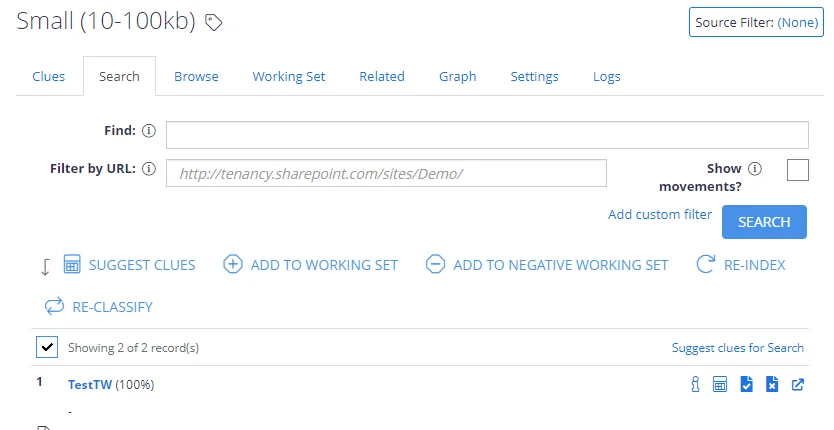Click the info icon beside Show movements

(x=755, y=169)
